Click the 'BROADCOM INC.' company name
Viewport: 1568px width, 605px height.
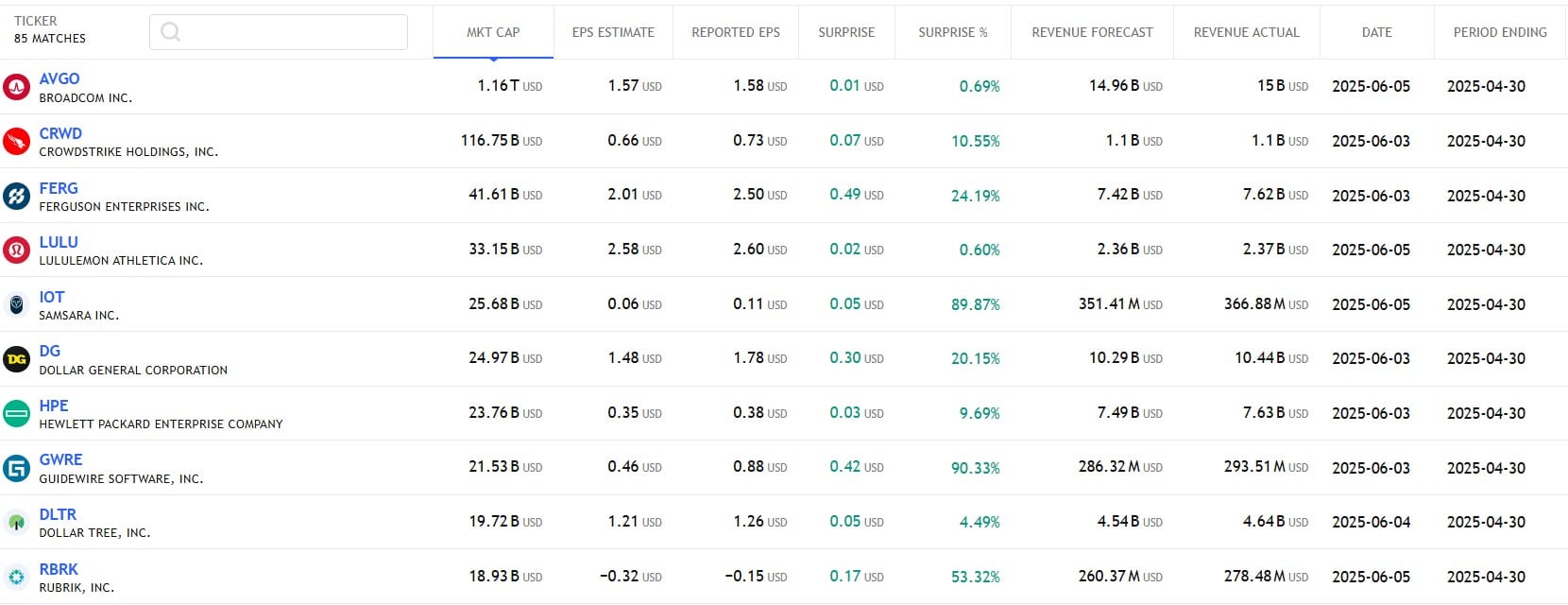point(86,98)
